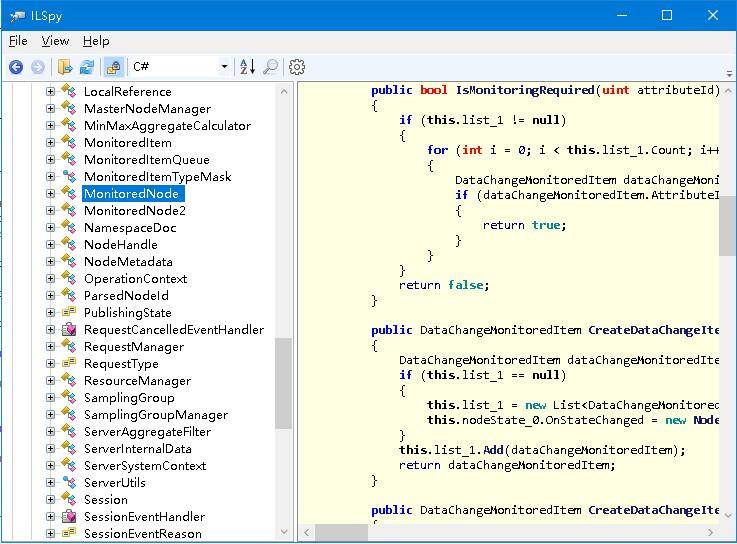Select MonitoredNode2 in the tree
The height and width of the screenshot is (544, 737).
pos(134,211)
